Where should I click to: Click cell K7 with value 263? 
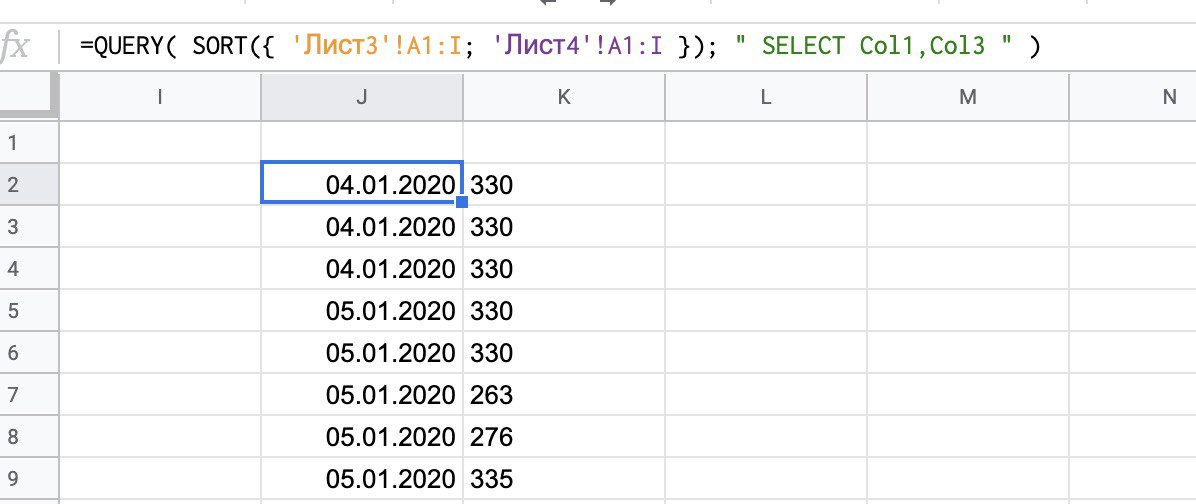[564, 395]
